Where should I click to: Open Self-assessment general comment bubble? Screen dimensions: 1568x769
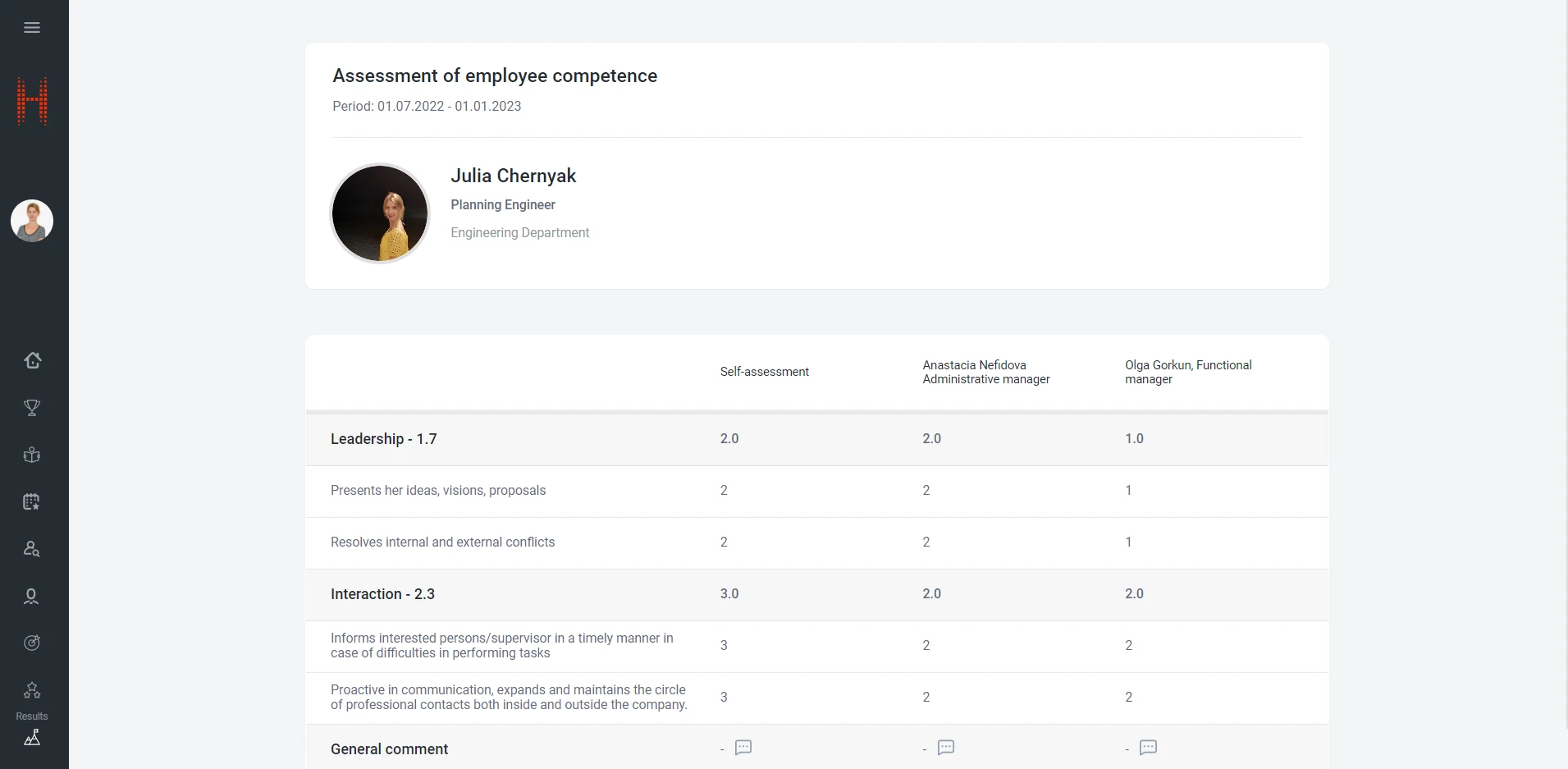coord(743,748)
